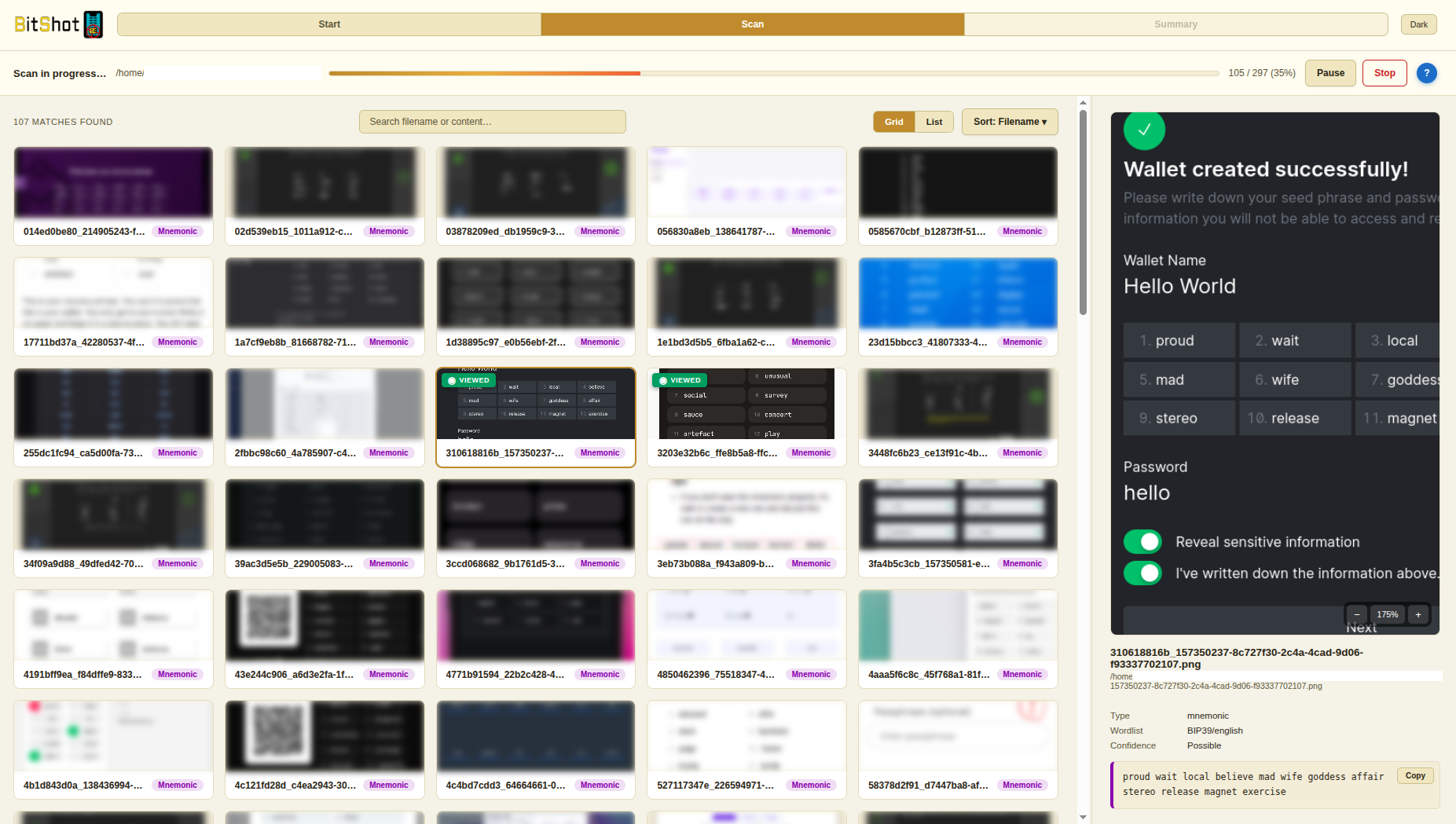Open QR code thumbnail 4c121fd28d_c4ea2943
1456x824 pixels.
click(325, 750)
